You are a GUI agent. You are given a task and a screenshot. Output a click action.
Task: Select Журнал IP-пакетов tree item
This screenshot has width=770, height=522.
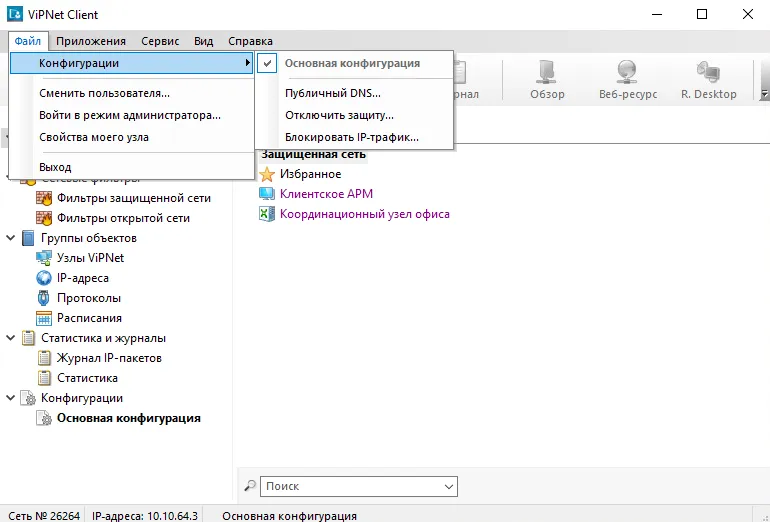click(x=110, y=358)
